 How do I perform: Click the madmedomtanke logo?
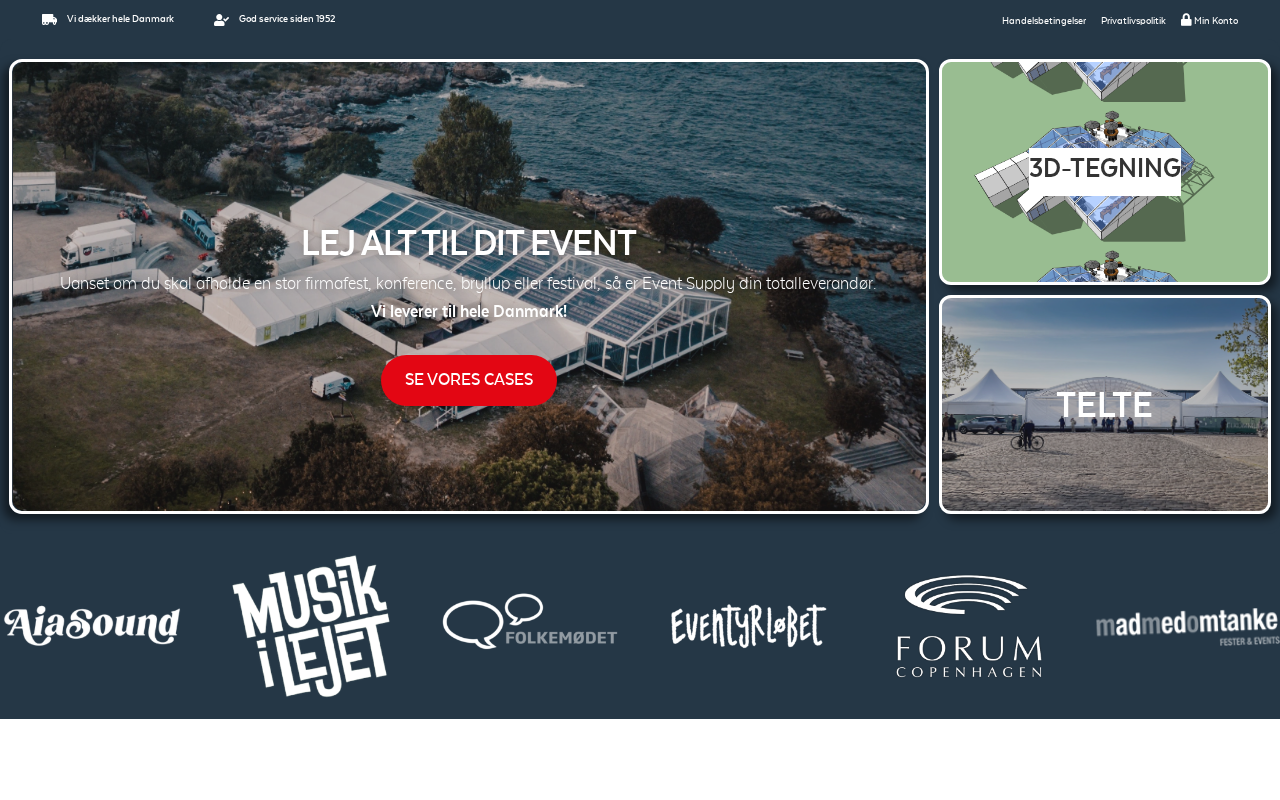1188,626
